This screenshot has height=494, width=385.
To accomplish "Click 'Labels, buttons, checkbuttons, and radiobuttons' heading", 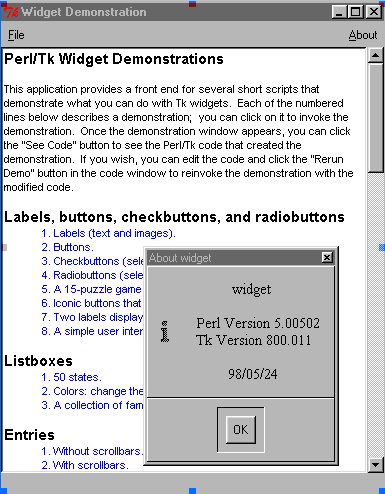I will (x=174, y=217).
